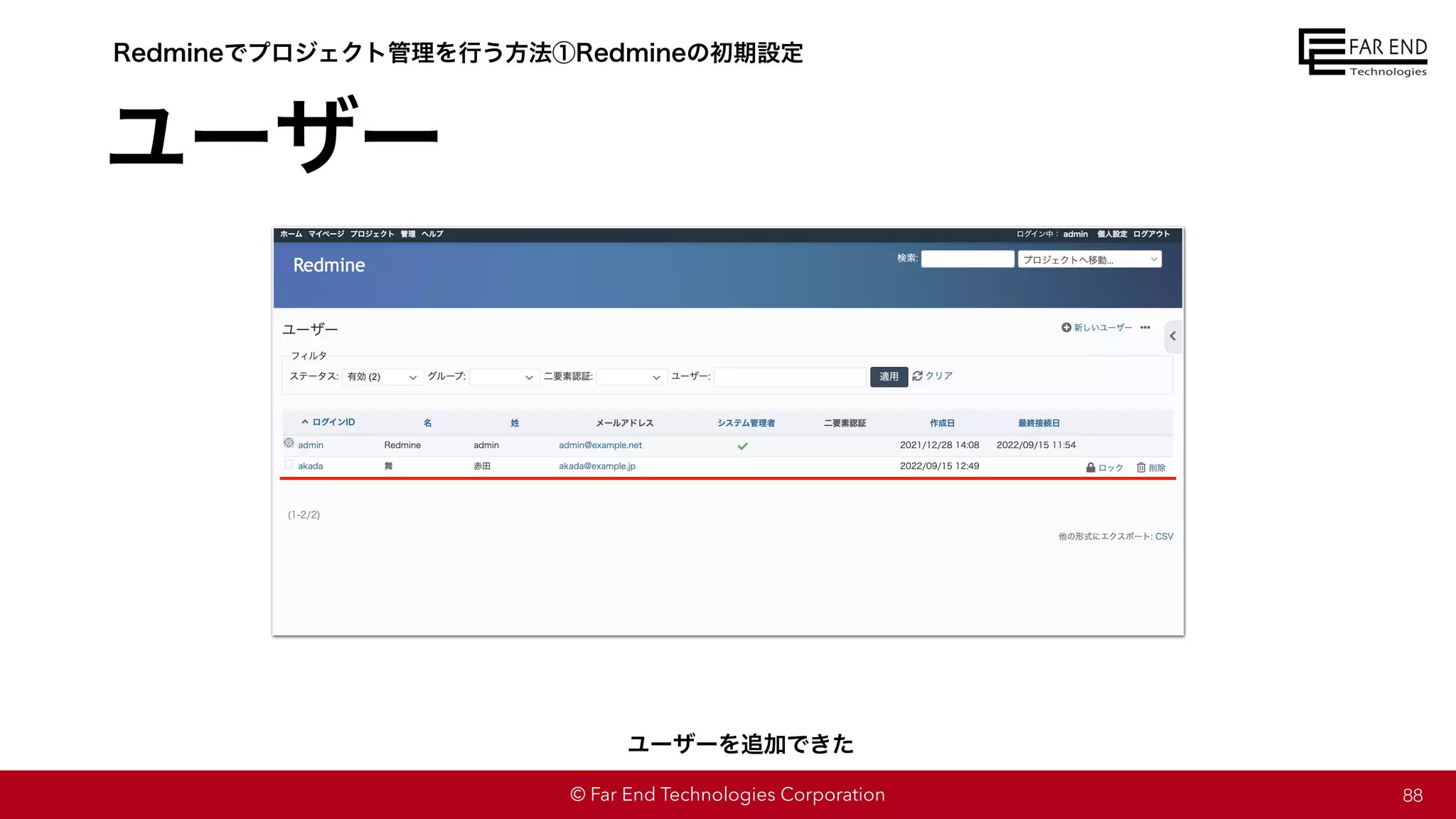Click the システム管理者 checkmark for admin

[743, 446]
